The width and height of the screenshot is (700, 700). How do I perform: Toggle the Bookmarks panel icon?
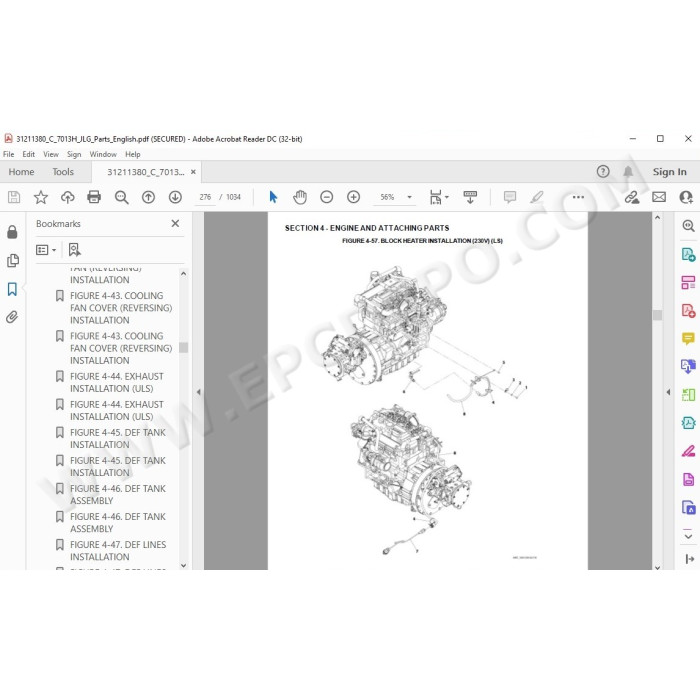tap(12, 289)
